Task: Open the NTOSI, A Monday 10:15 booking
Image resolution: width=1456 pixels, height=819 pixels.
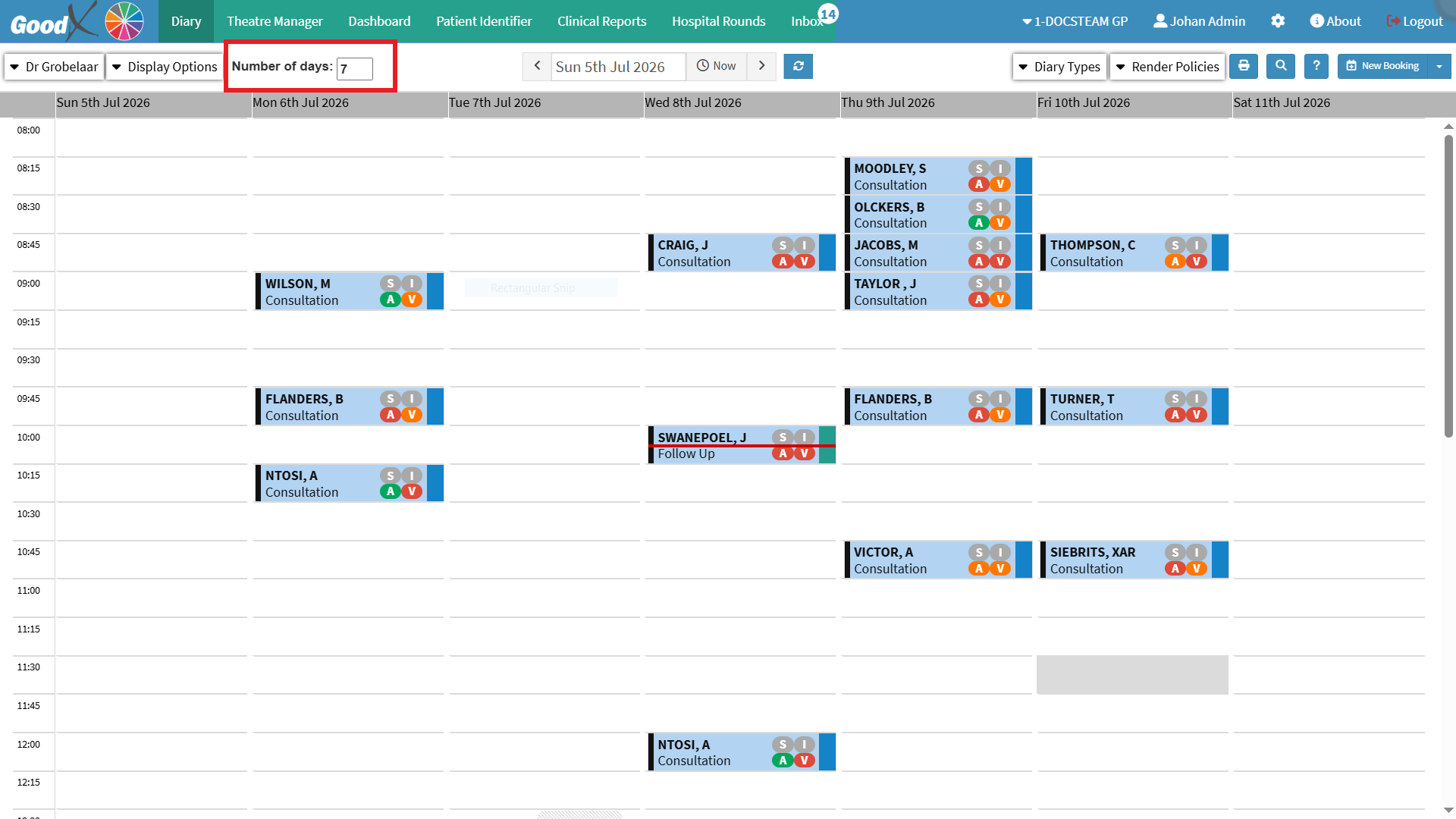Action: click(x=350, y=483)
